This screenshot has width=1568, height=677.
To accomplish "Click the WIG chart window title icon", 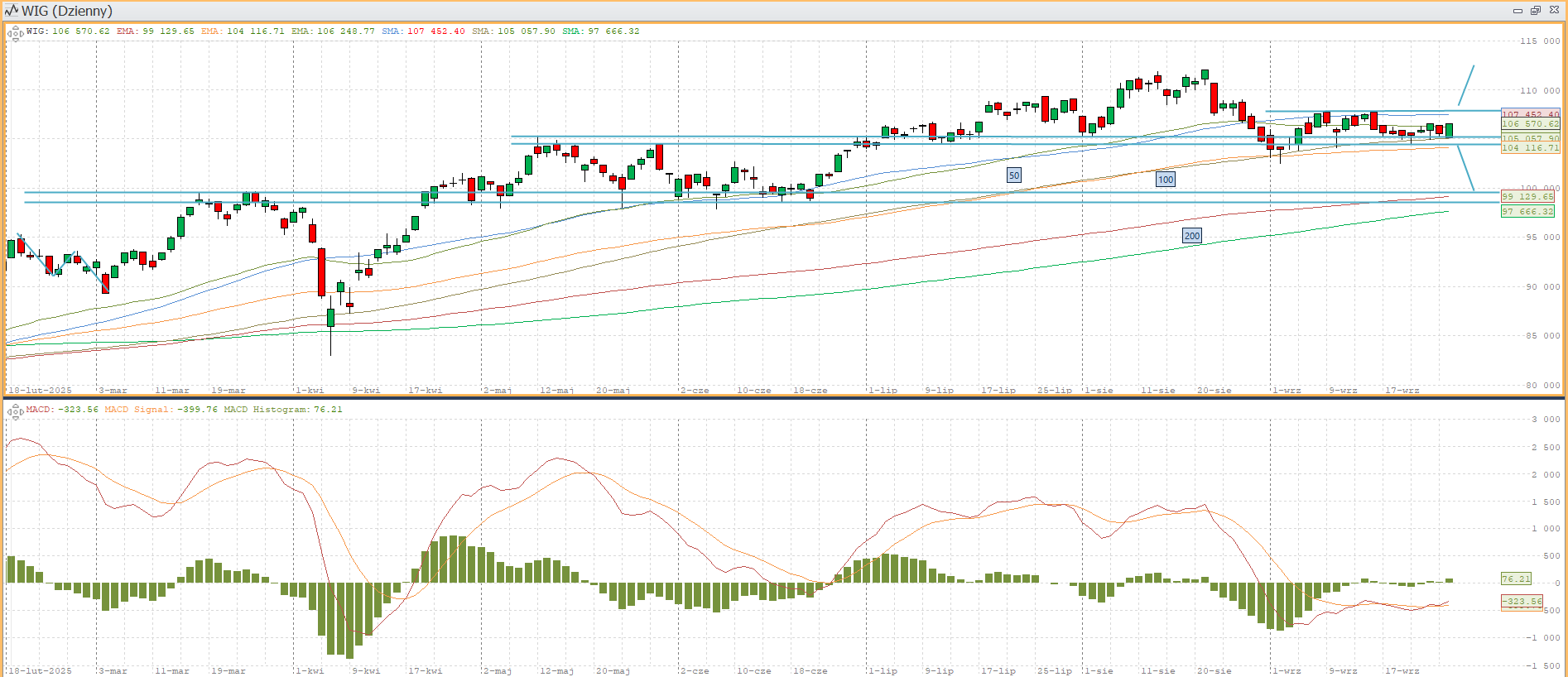I will point(12,11).
